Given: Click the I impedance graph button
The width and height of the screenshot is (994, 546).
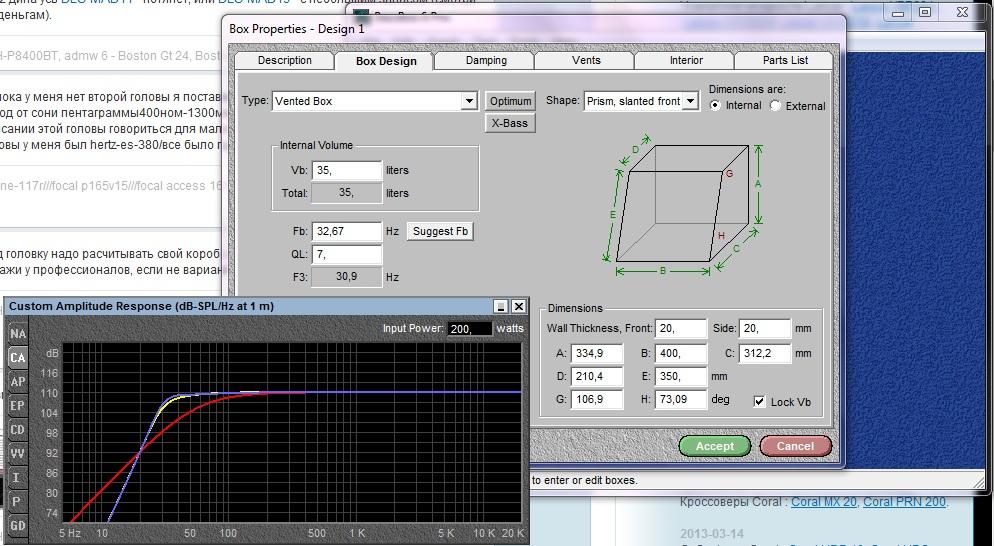Looking at the screenshot, I should click(17, 477).
